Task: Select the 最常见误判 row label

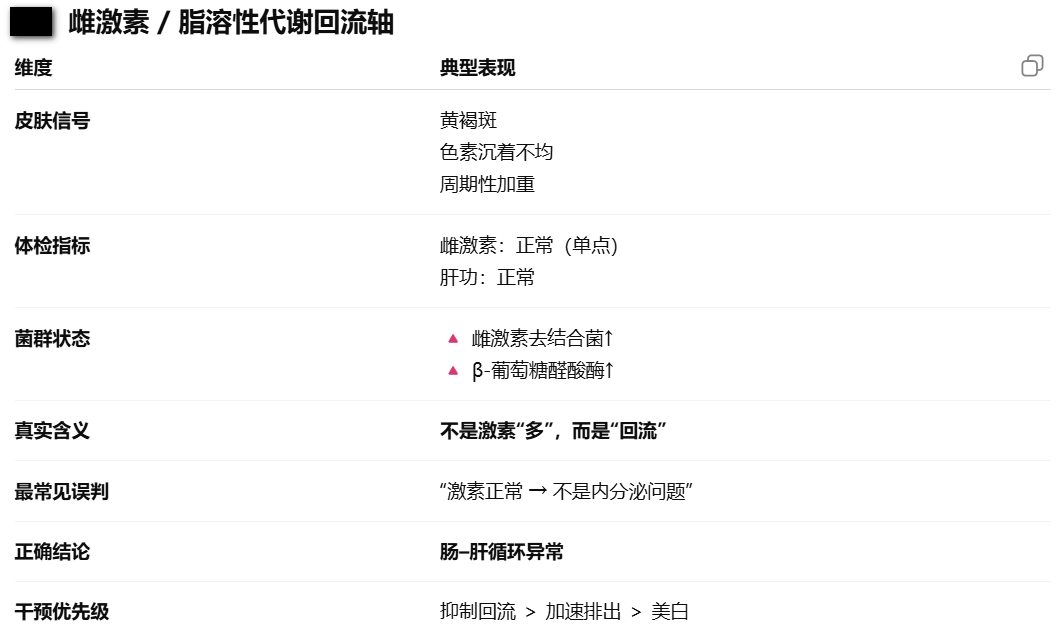Action: (x=62, y=492)
